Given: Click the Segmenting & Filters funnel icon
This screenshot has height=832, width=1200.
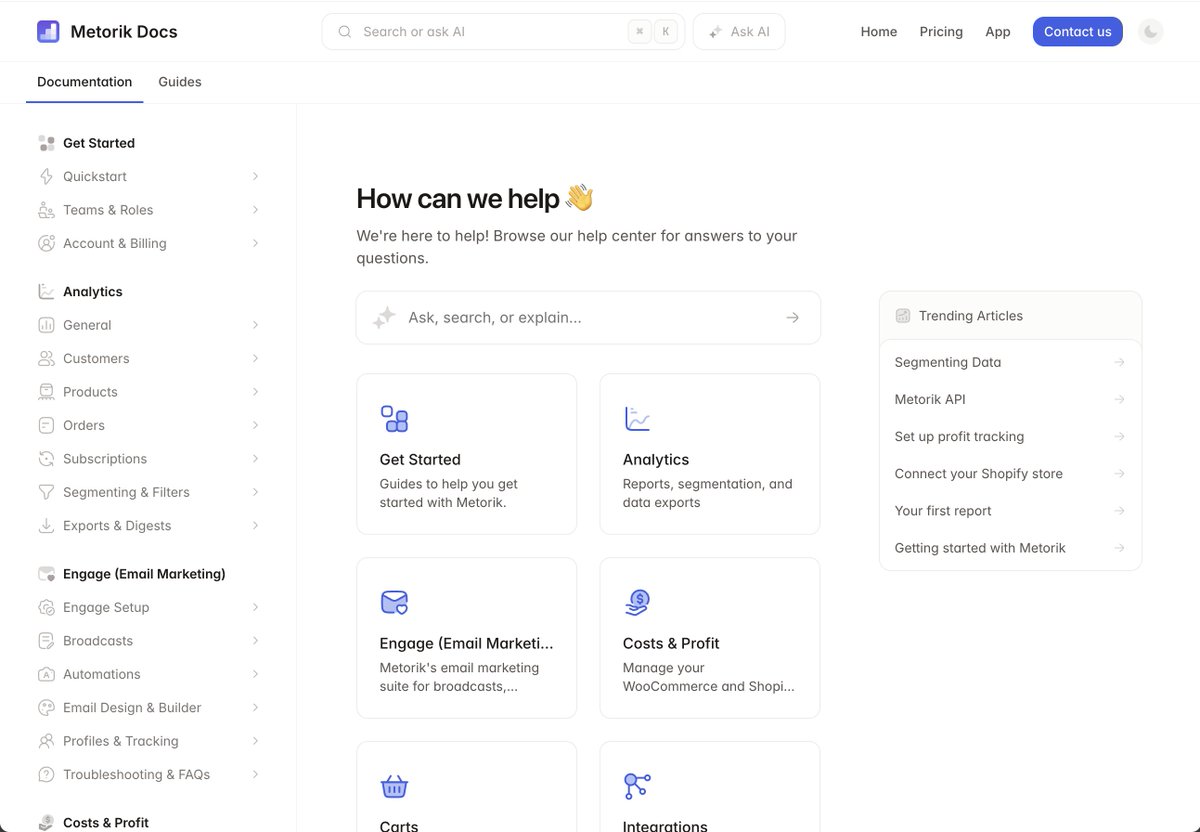Looking at the screenshot, I should point(46,492).
